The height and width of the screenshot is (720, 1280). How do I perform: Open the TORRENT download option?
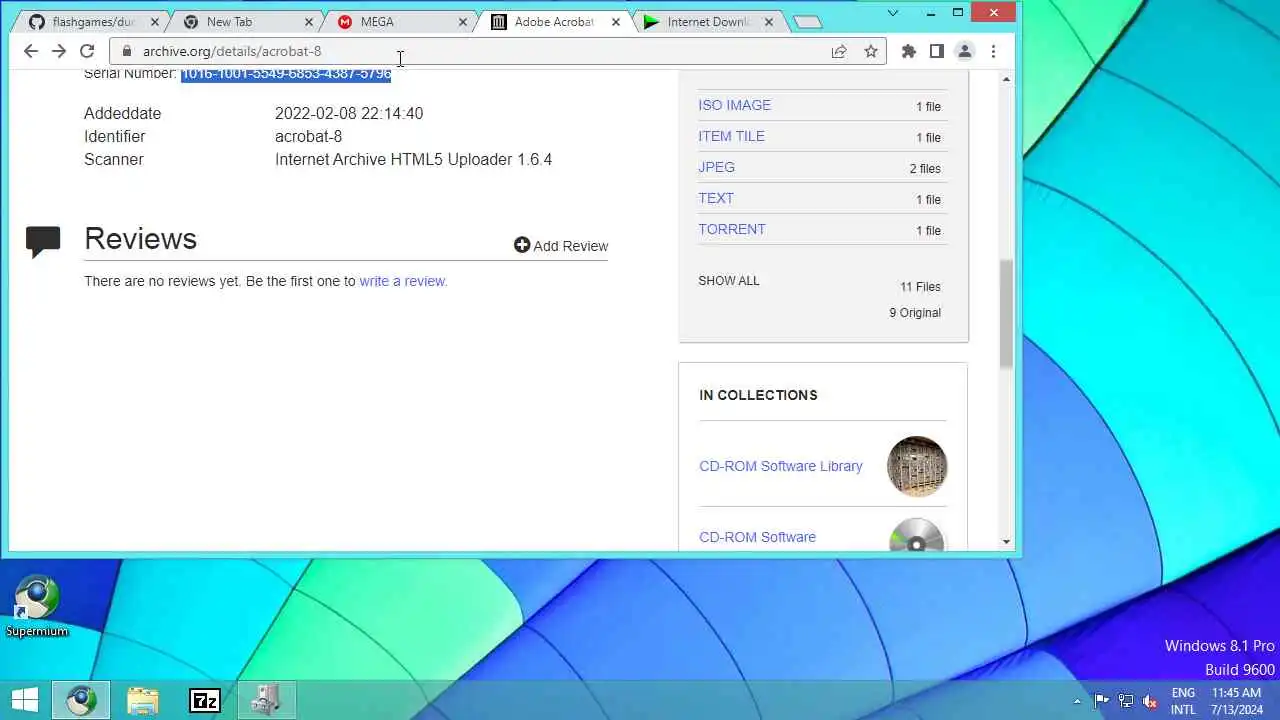point(732,229)
